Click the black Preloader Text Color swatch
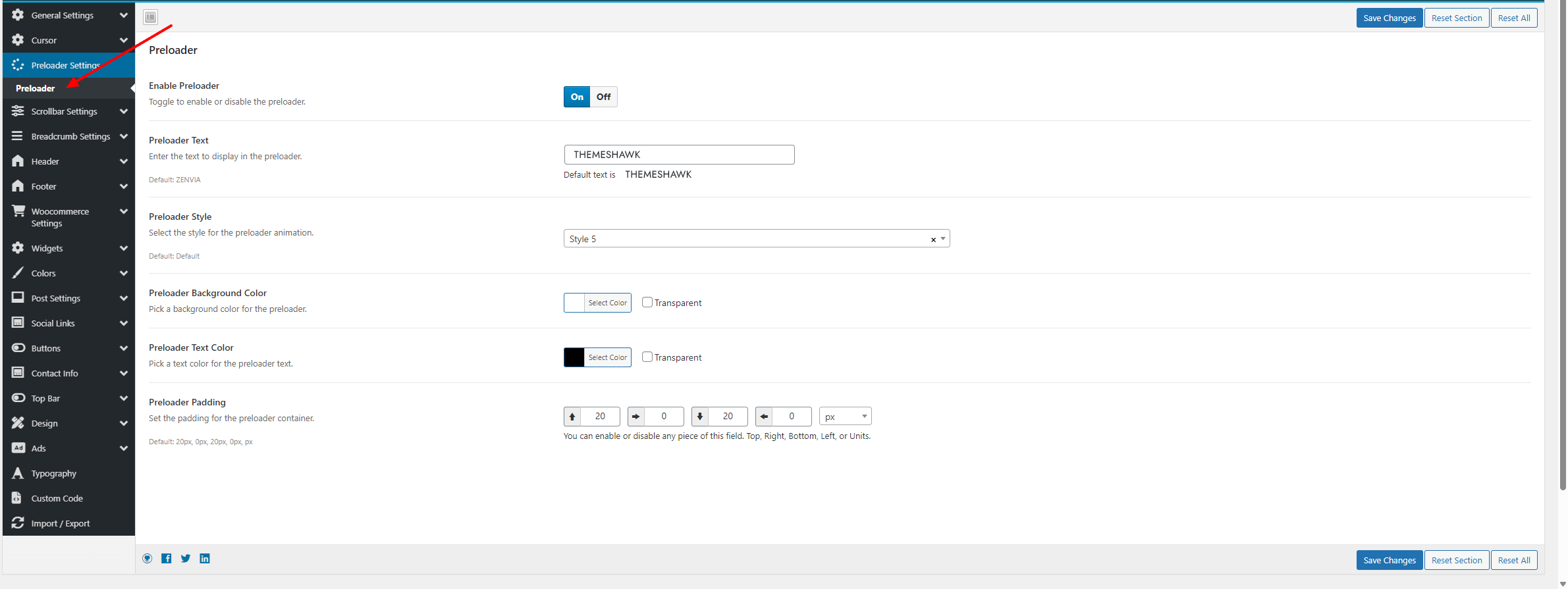This screenshot has height=589, width=1568. [574, 357]
